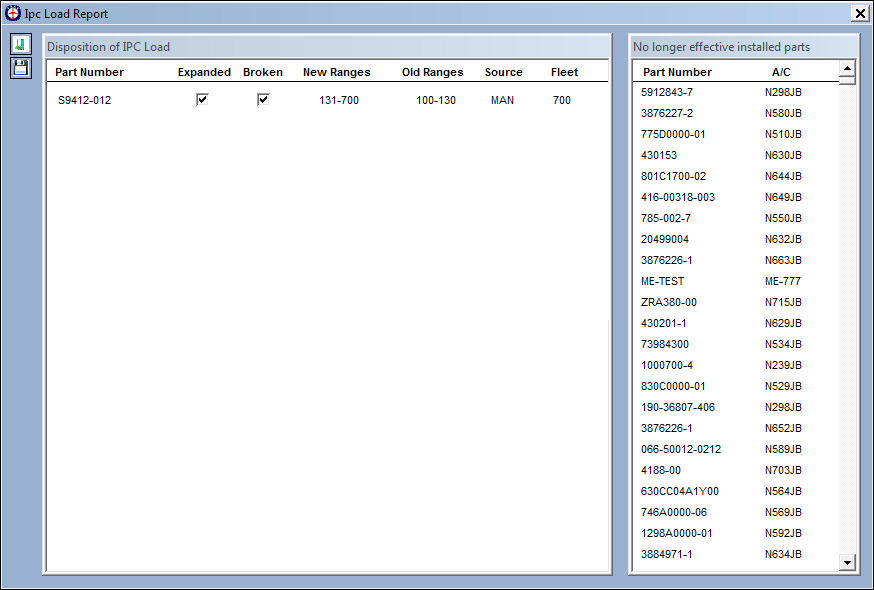Image resolution: width=874 pixels, height=590 pixels.
Task: Select part number S9412-012
Action: (x=85, y=100)
